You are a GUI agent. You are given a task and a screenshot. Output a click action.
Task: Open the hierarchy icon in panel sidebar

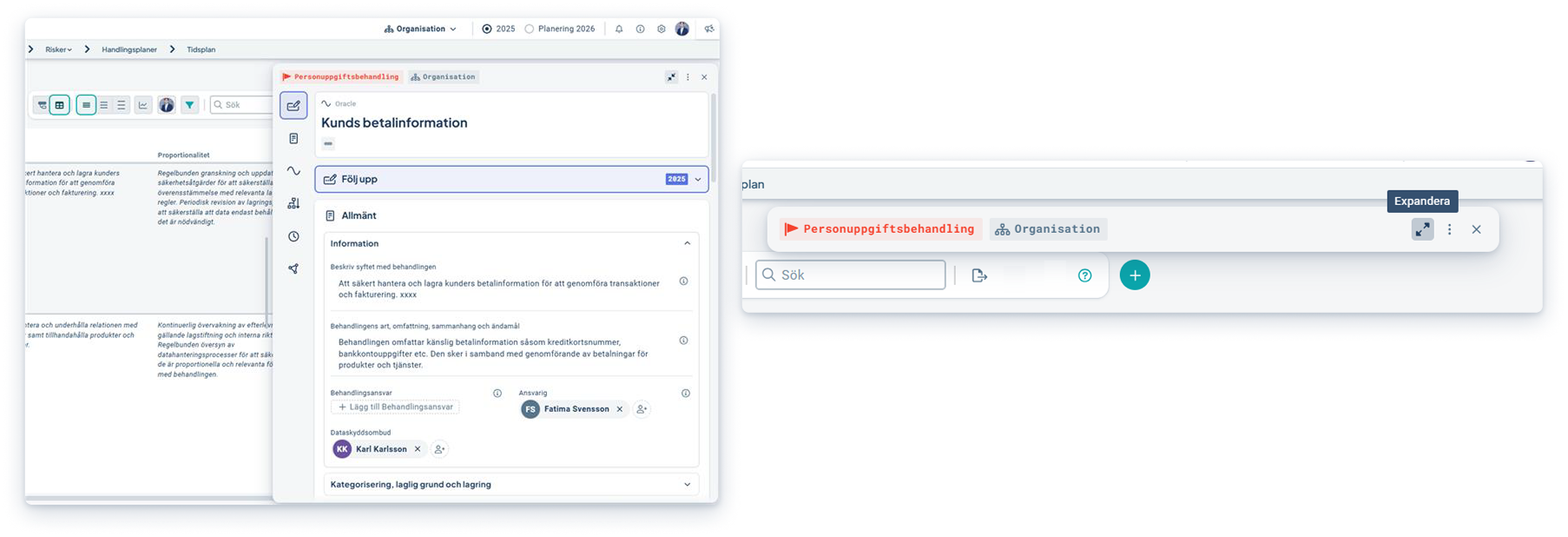point(293,203)
